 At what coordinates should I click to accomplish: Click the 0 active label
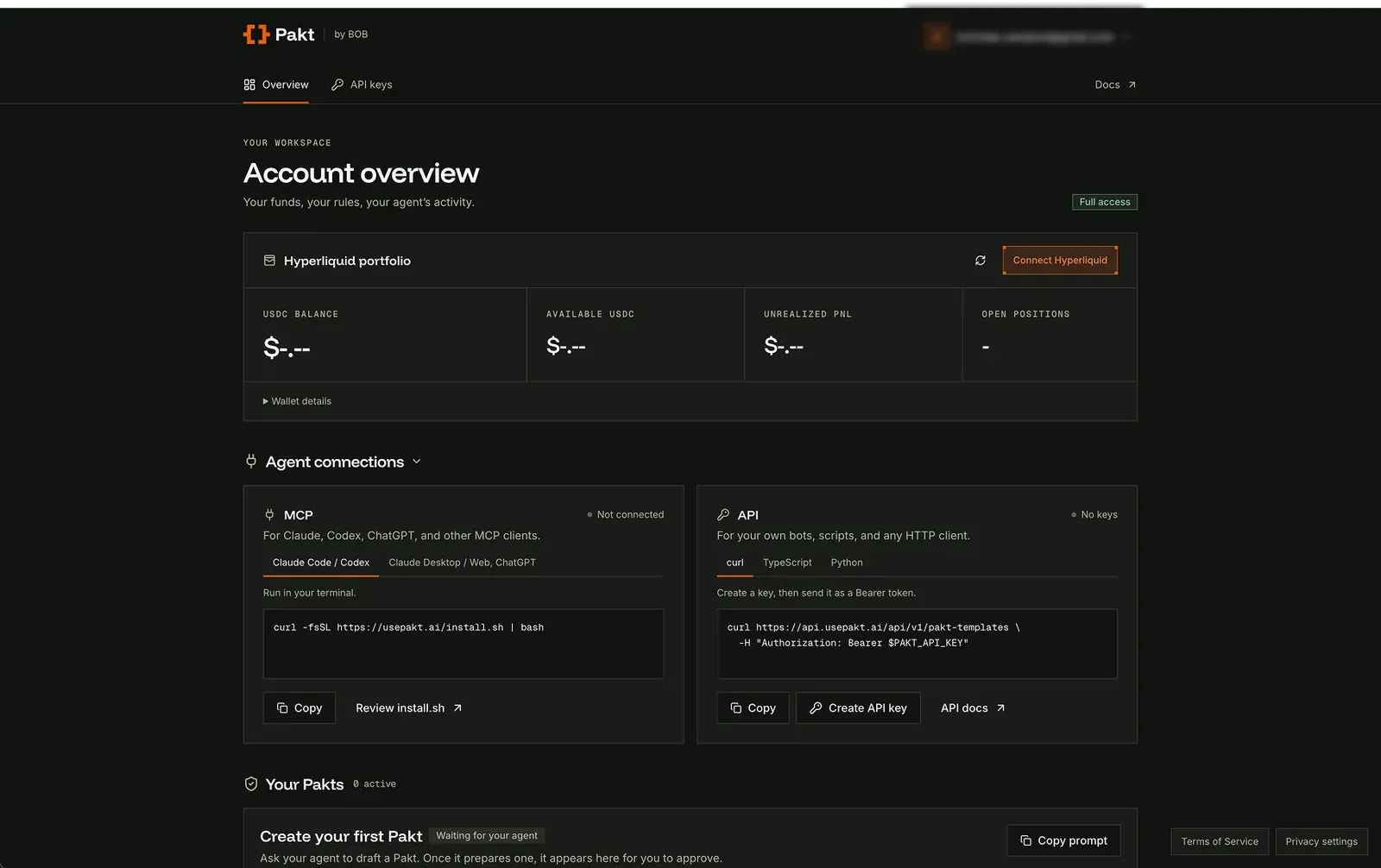(x=375, y=784)
